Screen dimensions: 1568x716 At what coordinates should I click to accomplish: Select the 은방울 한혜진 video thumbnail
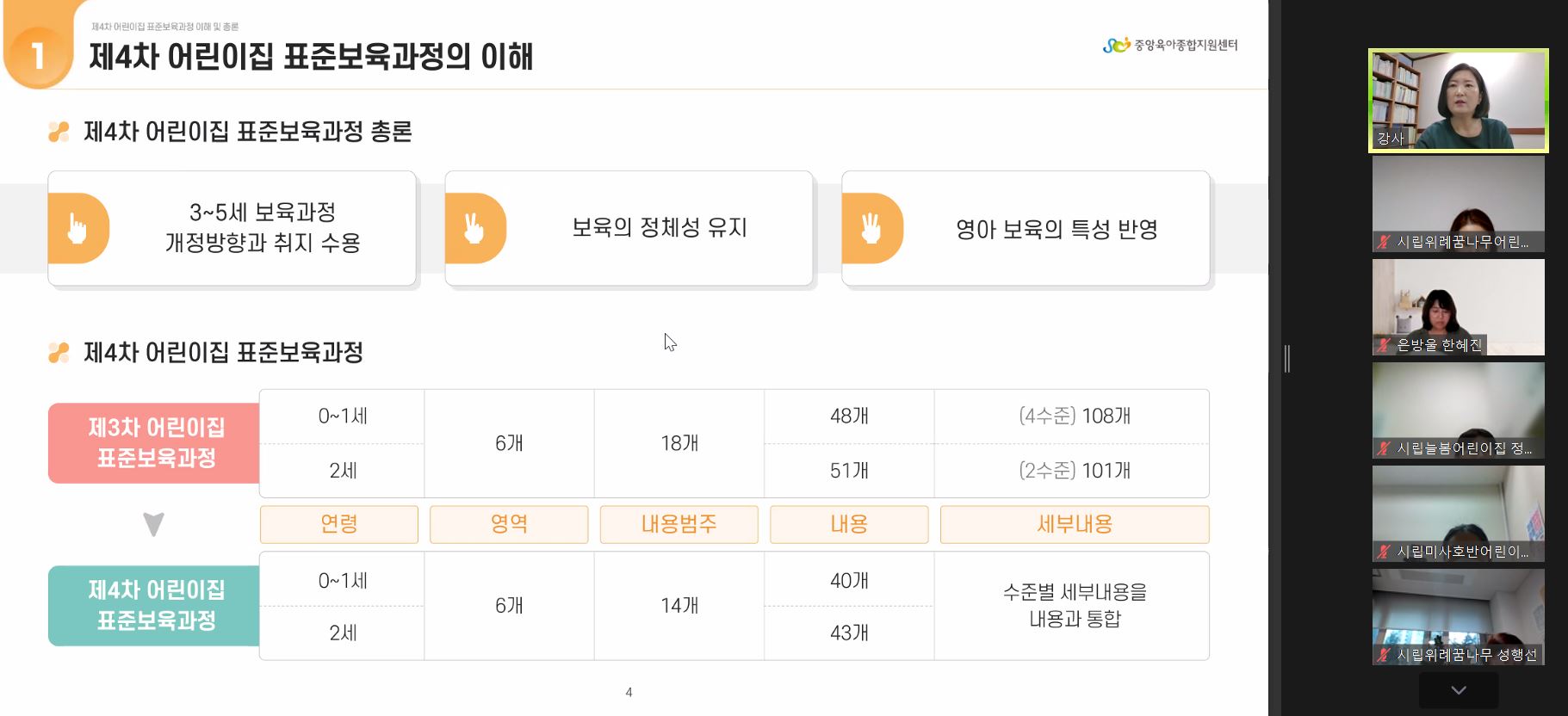[x=1459, y=307]
